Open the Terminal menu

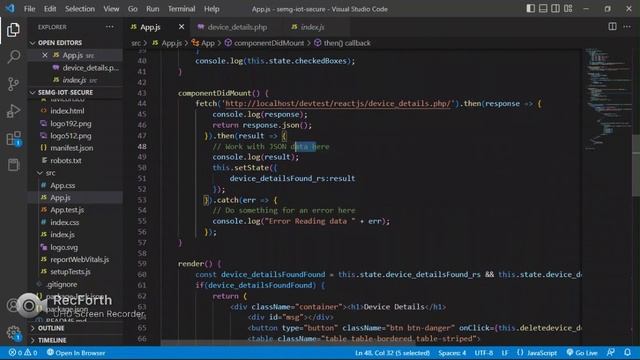click(181, 9)
